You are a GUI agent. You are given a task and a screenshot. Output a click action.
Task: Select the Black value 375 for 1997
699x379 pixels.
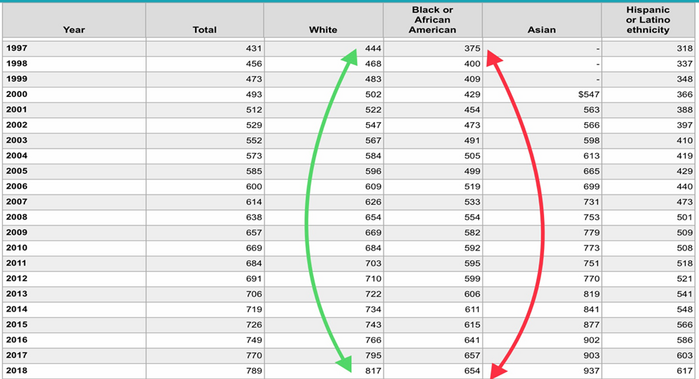coord(472,48)
